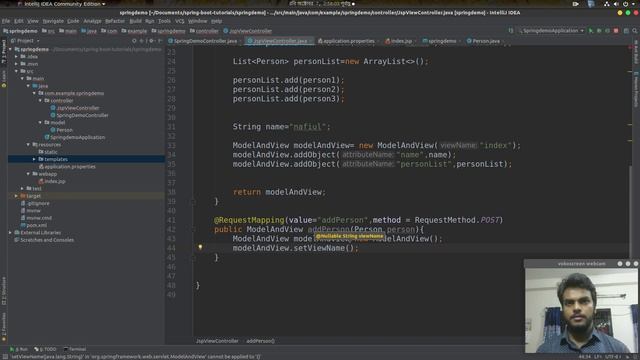Viewport: 640px width, 360px height.
Task: Open the Terminal tool window
Action: point(75,349)
